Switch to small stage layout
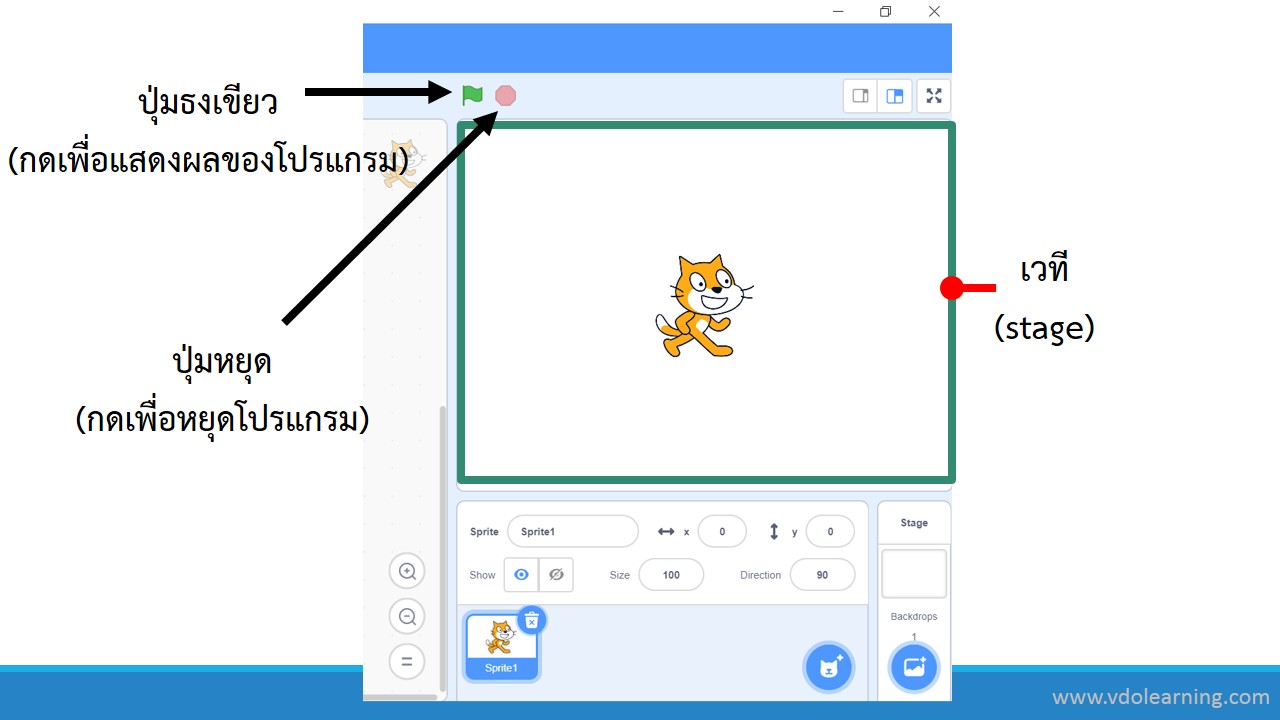1280x720 pixels. 860,96
